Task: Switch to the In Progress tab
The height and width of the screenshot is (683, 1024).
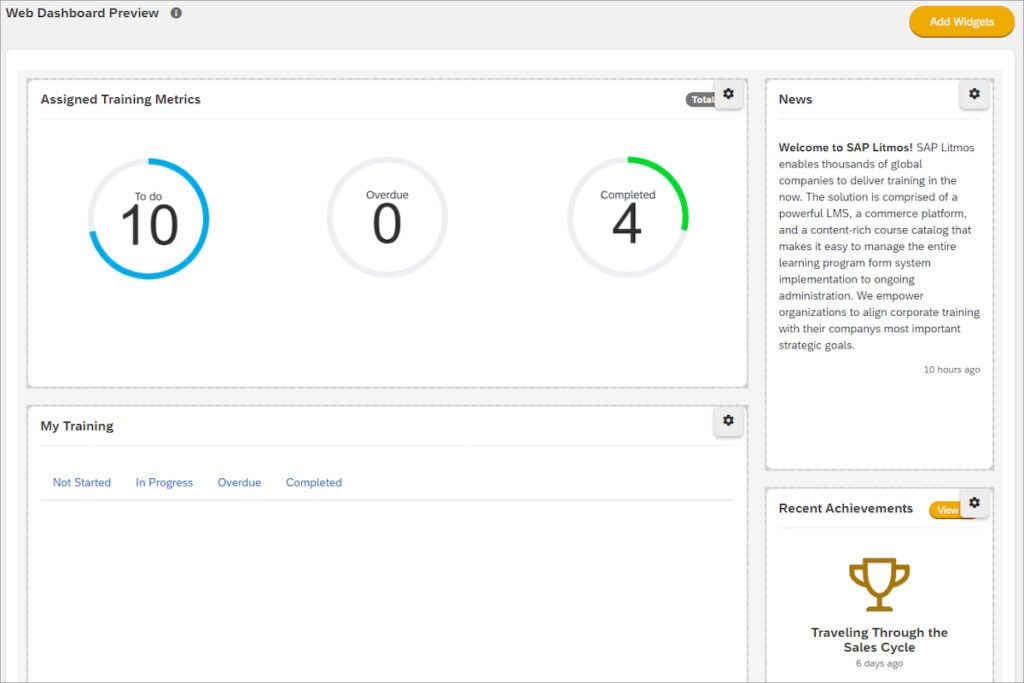Action: pyautogui.click(x=164, y=483)
